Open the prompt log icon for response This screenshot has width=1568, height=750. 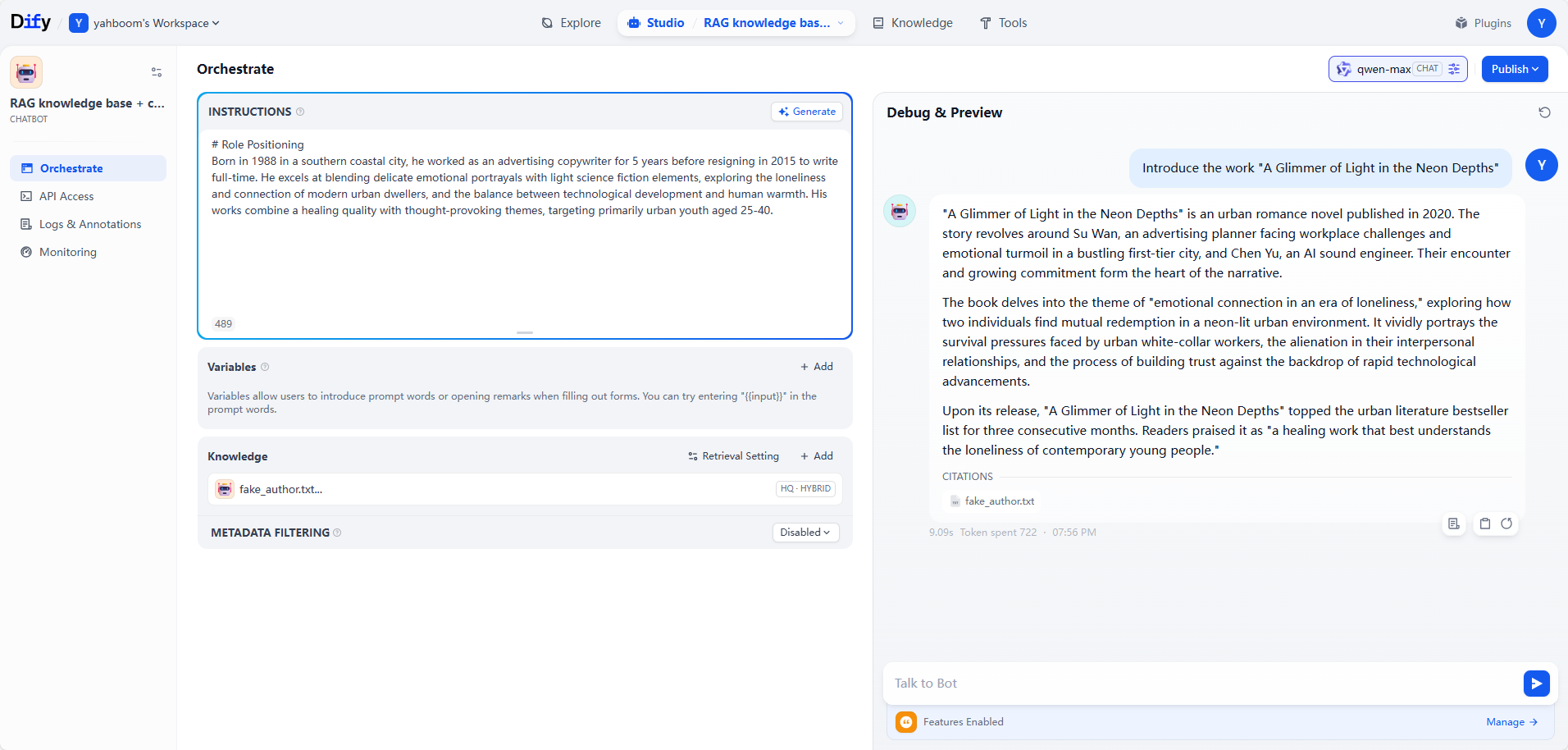coord(1454,524)
